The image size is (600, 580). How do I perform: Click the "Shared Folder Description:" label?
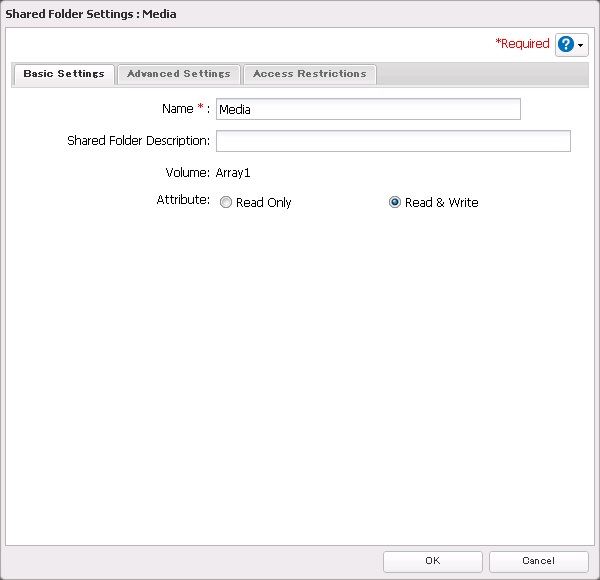(x=138, y=141)
